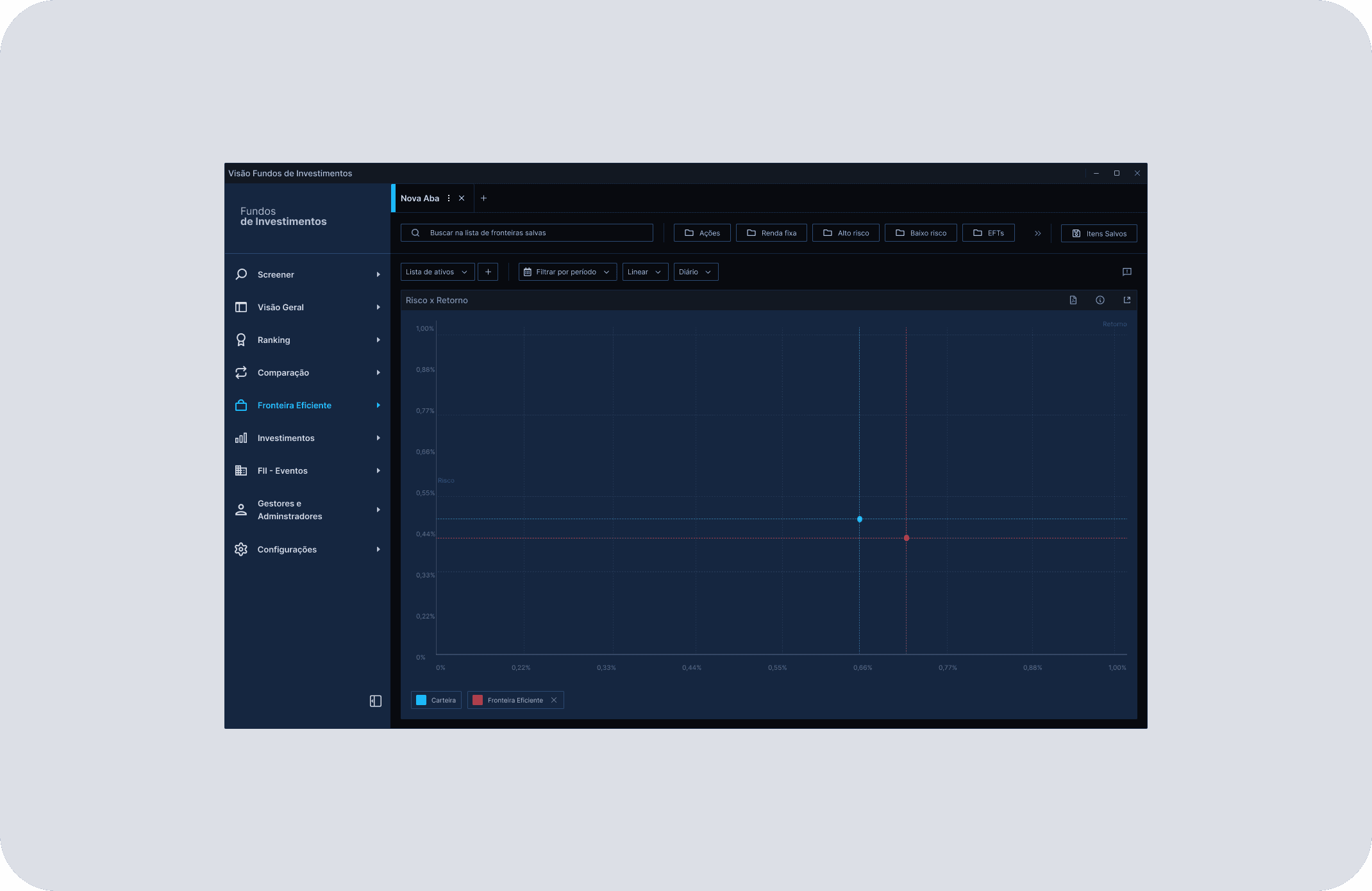The height and width of the screenshot is (891, 1372).
Task: Click the plus button beside Lista de ativos
Action: tap(488, 272)
